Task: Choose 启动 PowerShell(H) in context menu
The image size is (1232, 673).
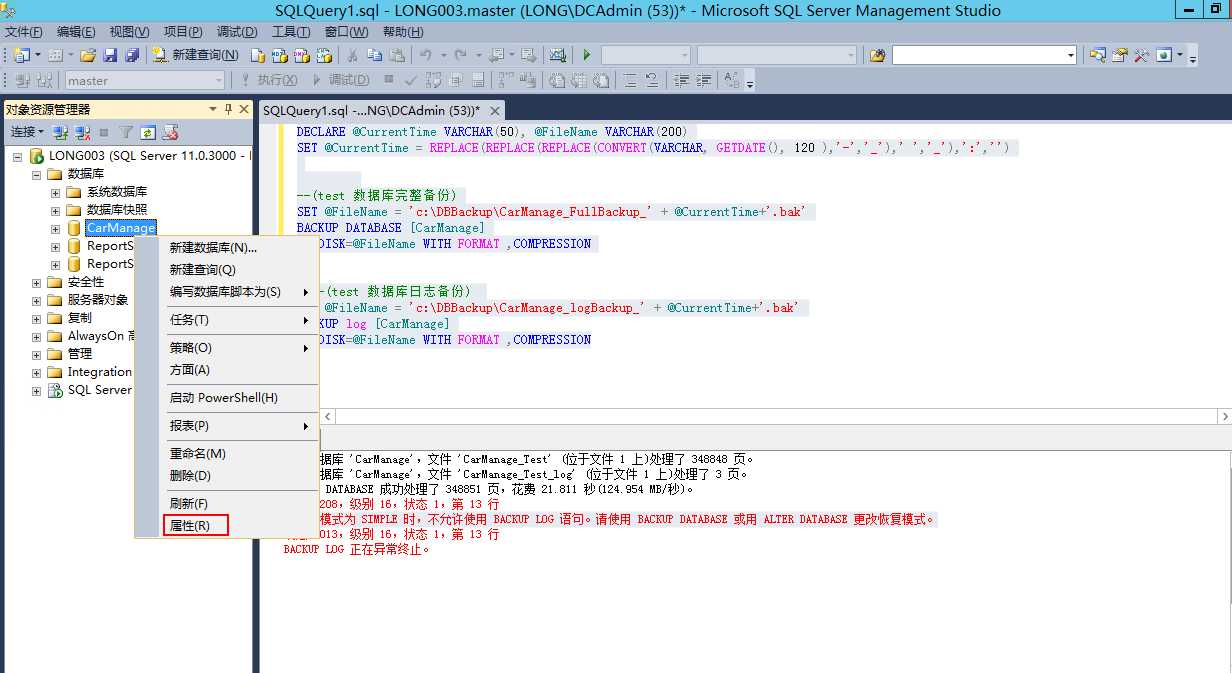Action: point(227,398)
